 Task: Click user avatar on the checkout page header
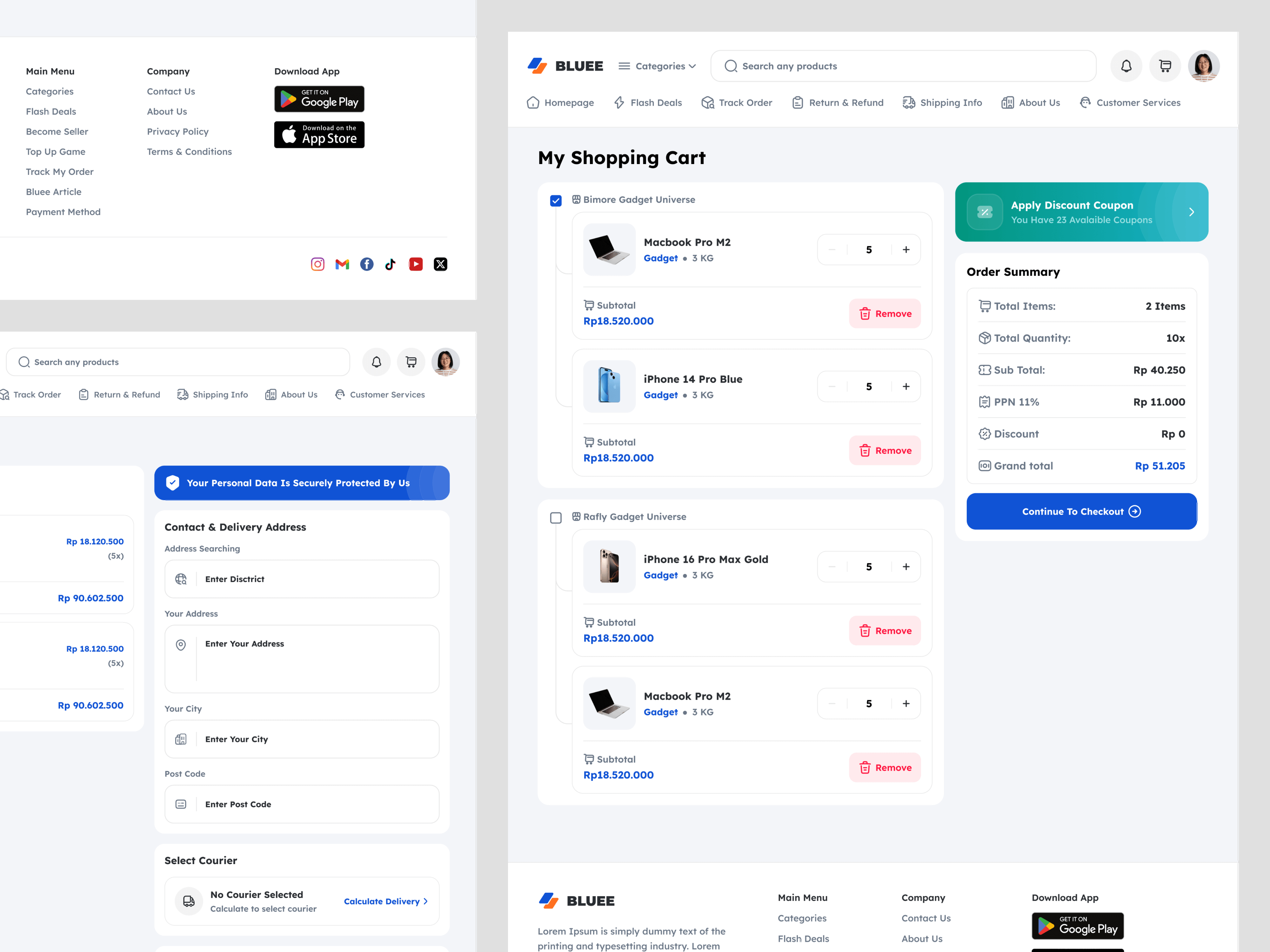[x=445, y=362]
